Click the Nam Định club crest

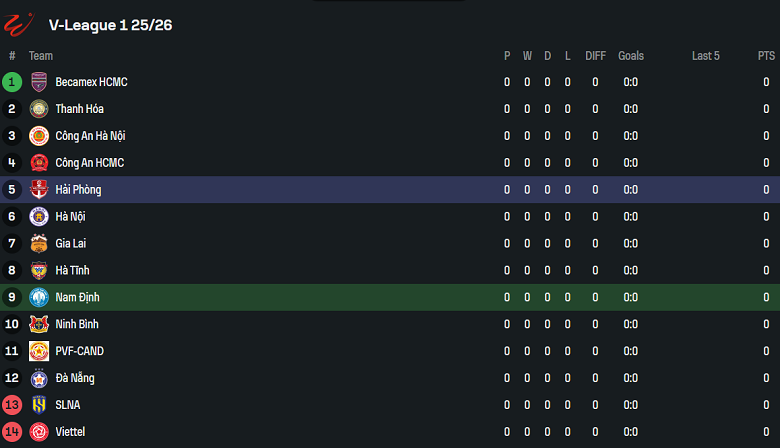point(39,297)
